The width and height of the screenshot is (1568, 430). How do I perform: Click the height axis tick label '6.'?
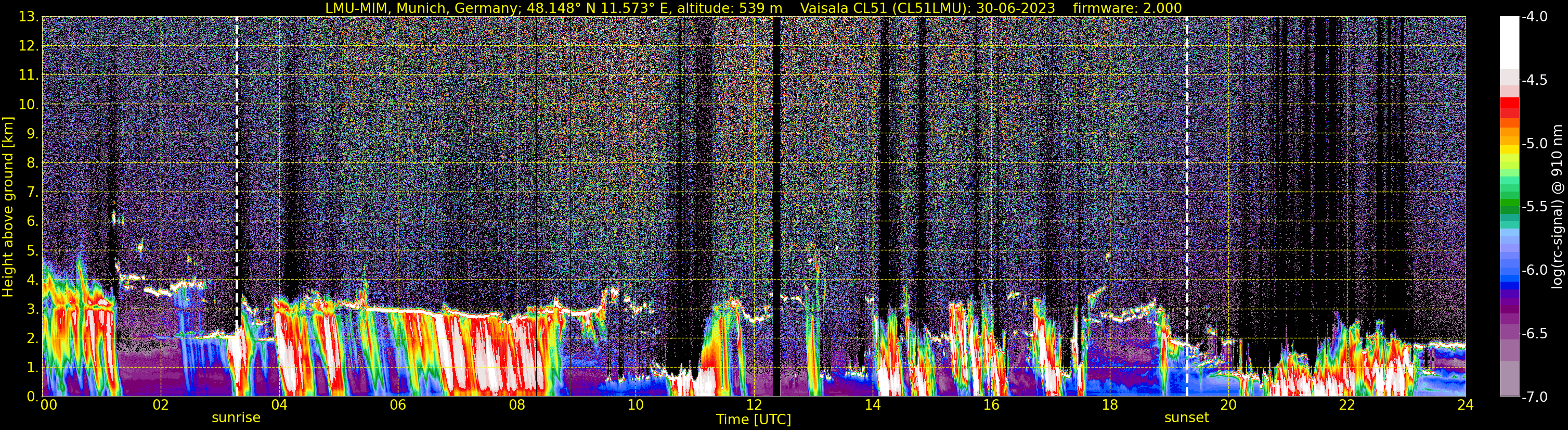point(33,222)
